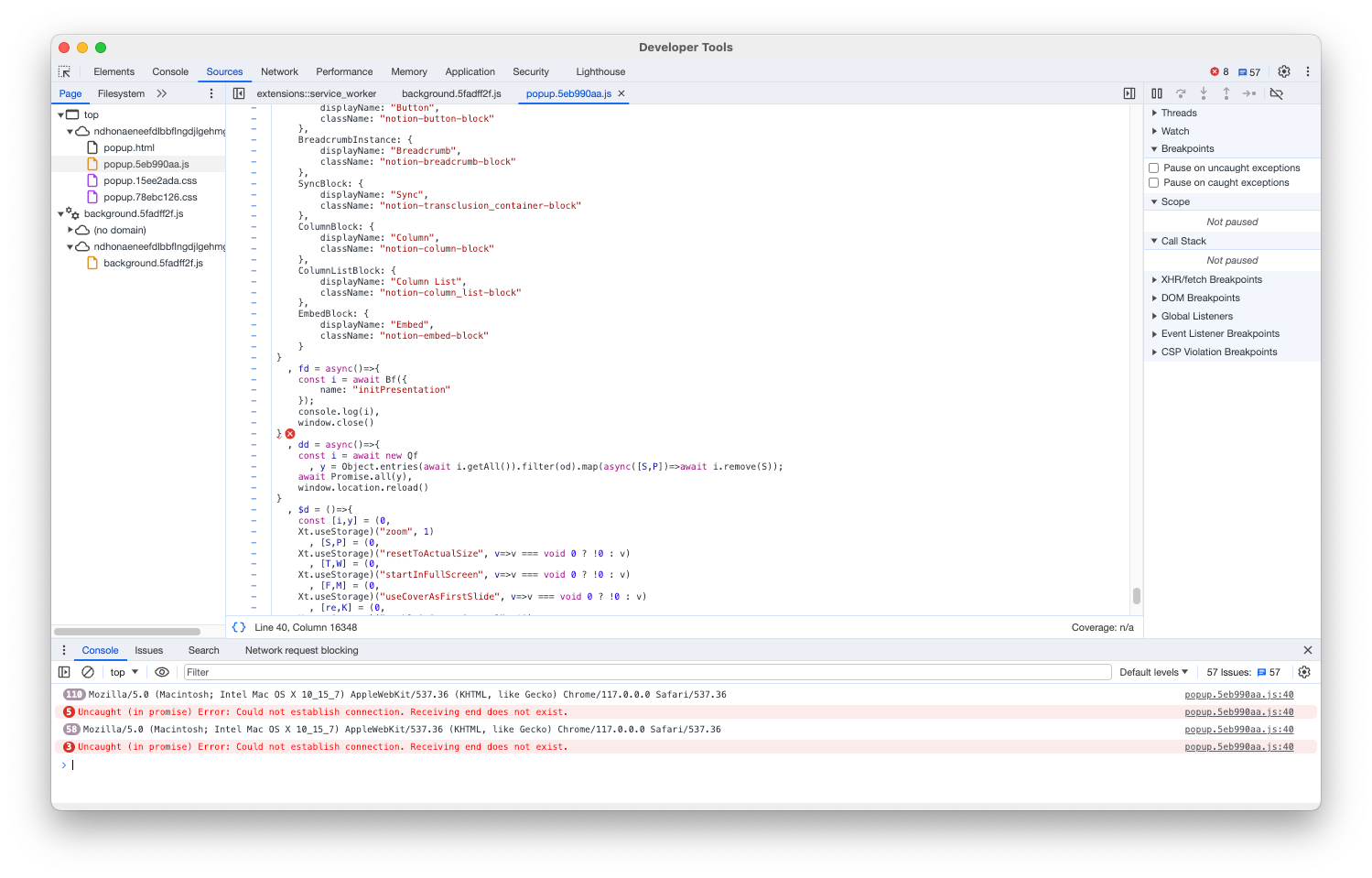This screenshot has width=1372, height=878.
Task: Toggle the console sidebar icon
Action: [64, 672]
